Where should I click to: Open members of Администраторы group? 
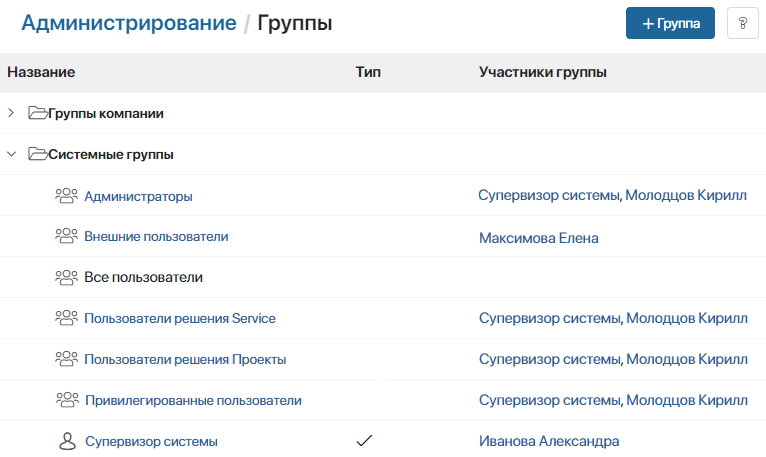612,196
